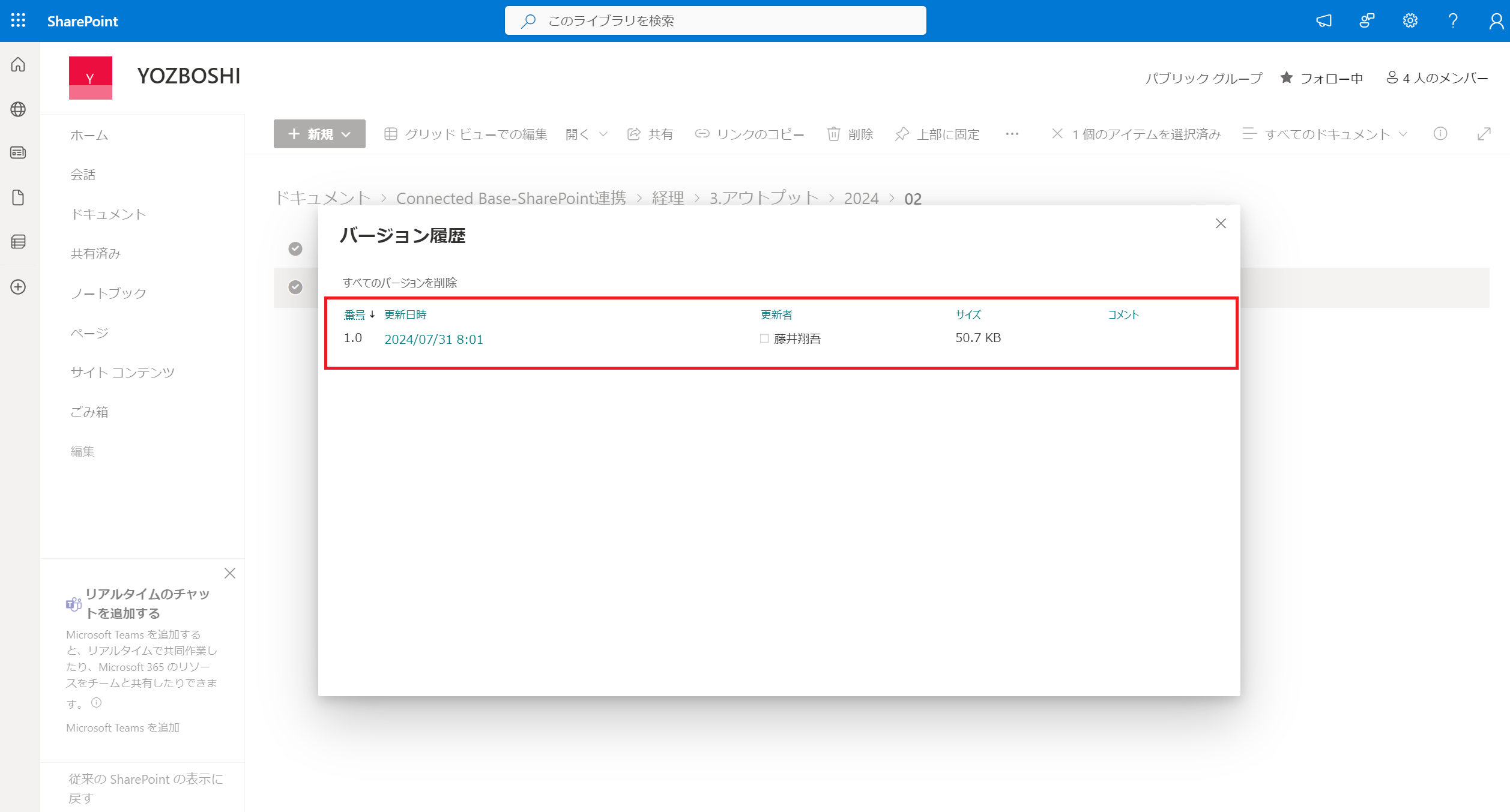Expand すべてのドキュメント view dropdown
Viewport: 1510px width, 812px height.
(x=1325, y=134)
